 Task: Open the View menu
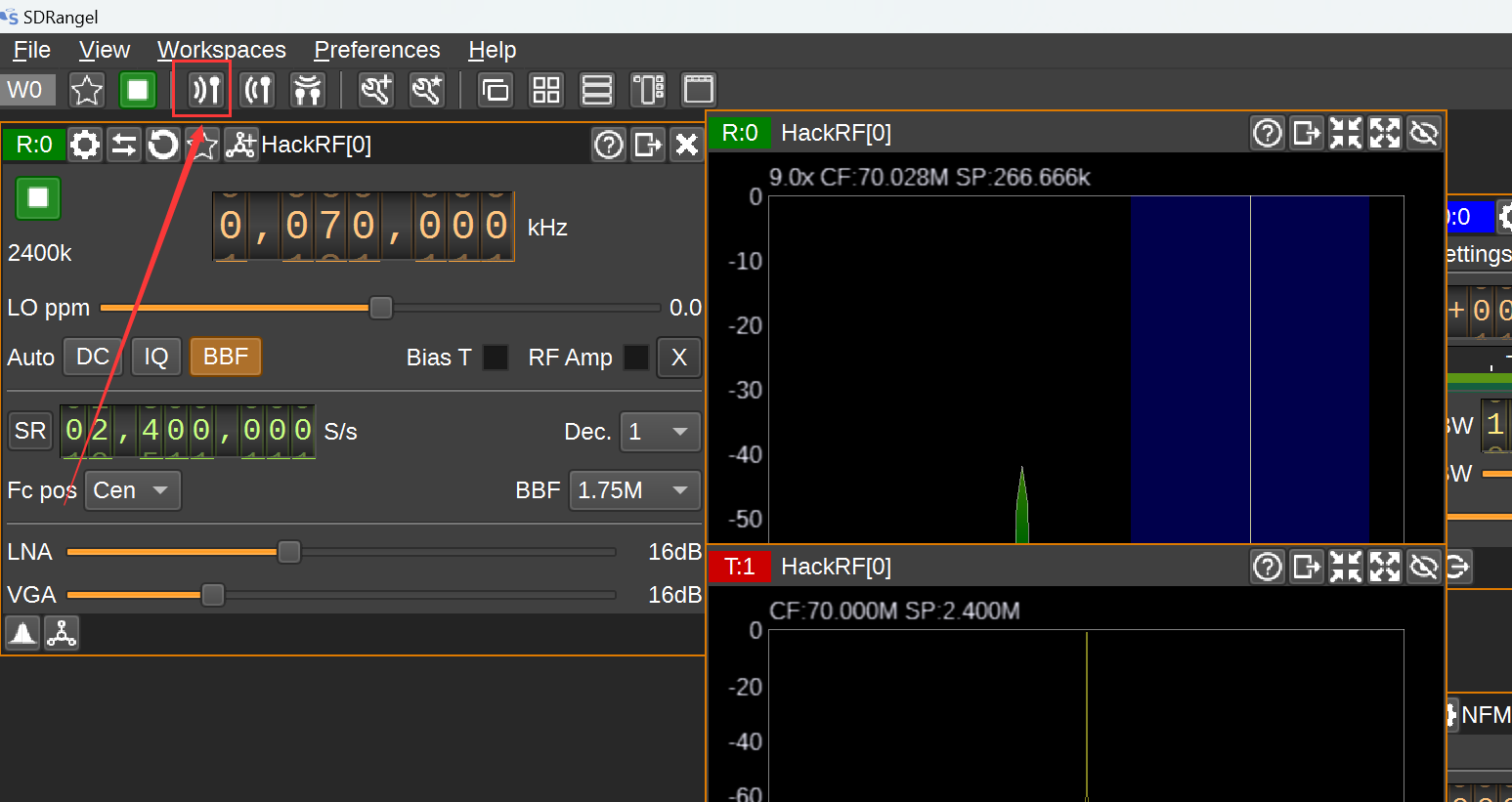[x=104, y=50]
